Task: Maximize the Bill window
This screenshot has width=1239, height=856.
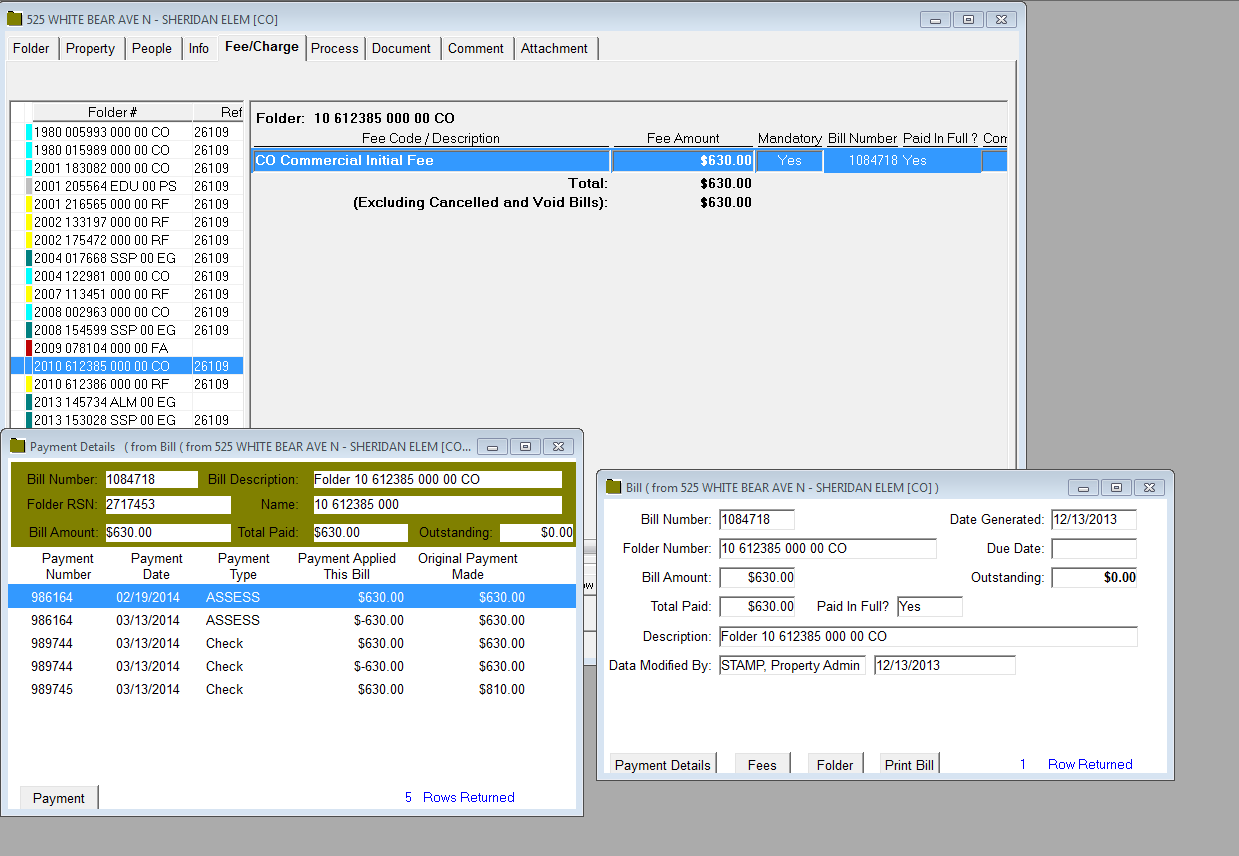Action: [1116, 487]
